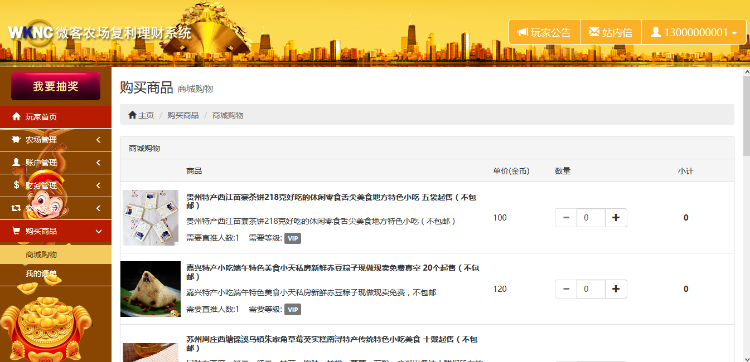This screenshot has width=750, height=362.
Task: Expand the 账户管理 chevron
Action: 98,163
